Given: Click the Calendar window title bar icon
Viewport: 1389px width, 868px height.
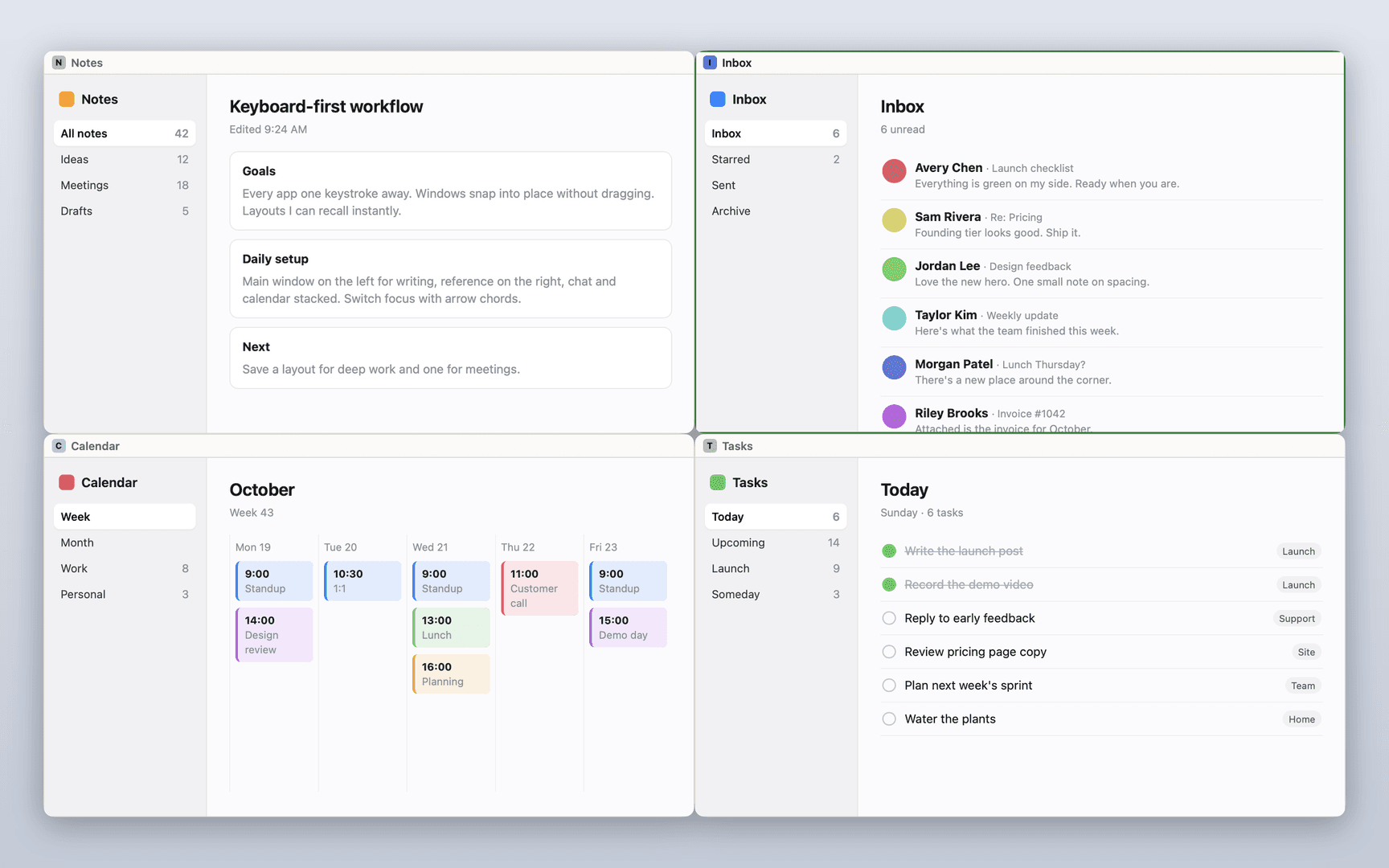Looking at the screenshot, I should coord(59,446).
